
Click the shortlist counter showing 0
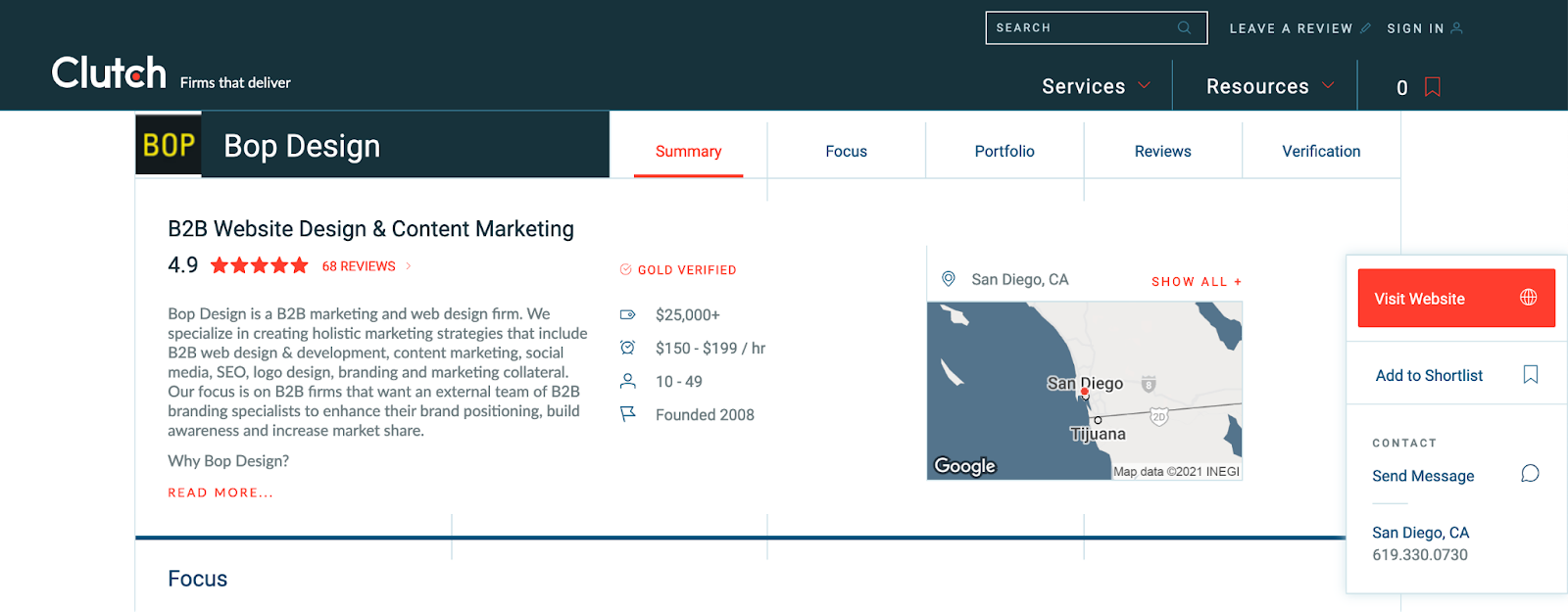tap(1401, 88)
